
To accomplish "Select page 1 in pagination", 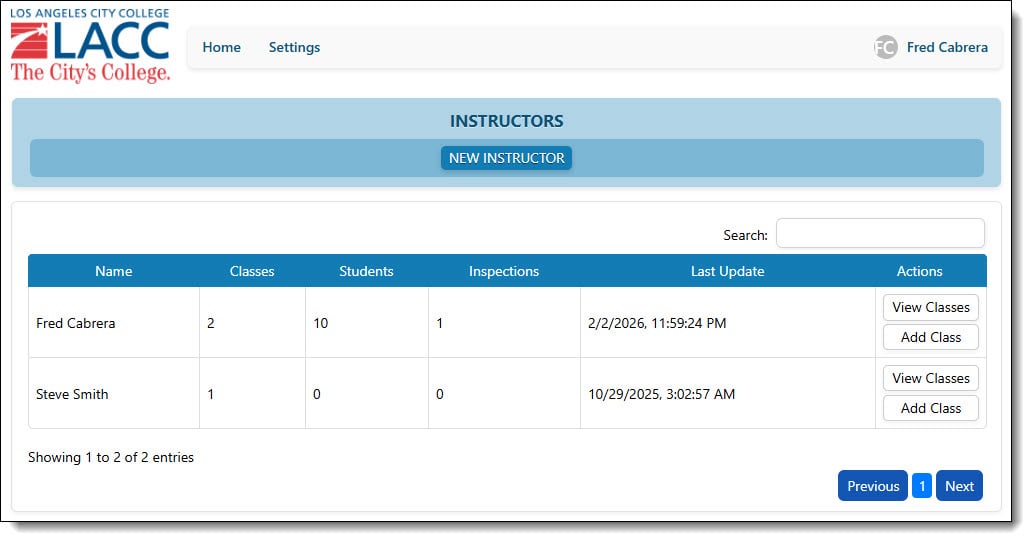I will 921,486.
